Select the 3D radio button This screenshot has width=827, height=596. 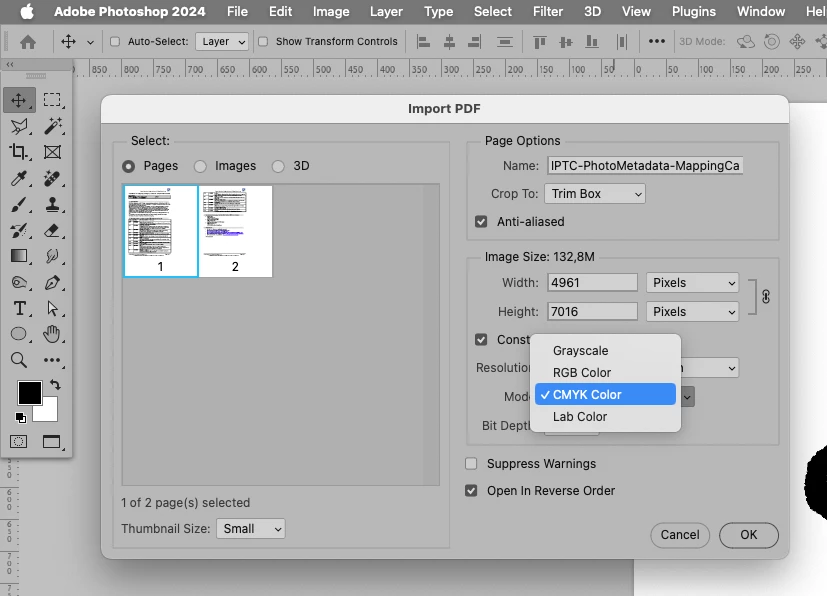coord(278,166)
